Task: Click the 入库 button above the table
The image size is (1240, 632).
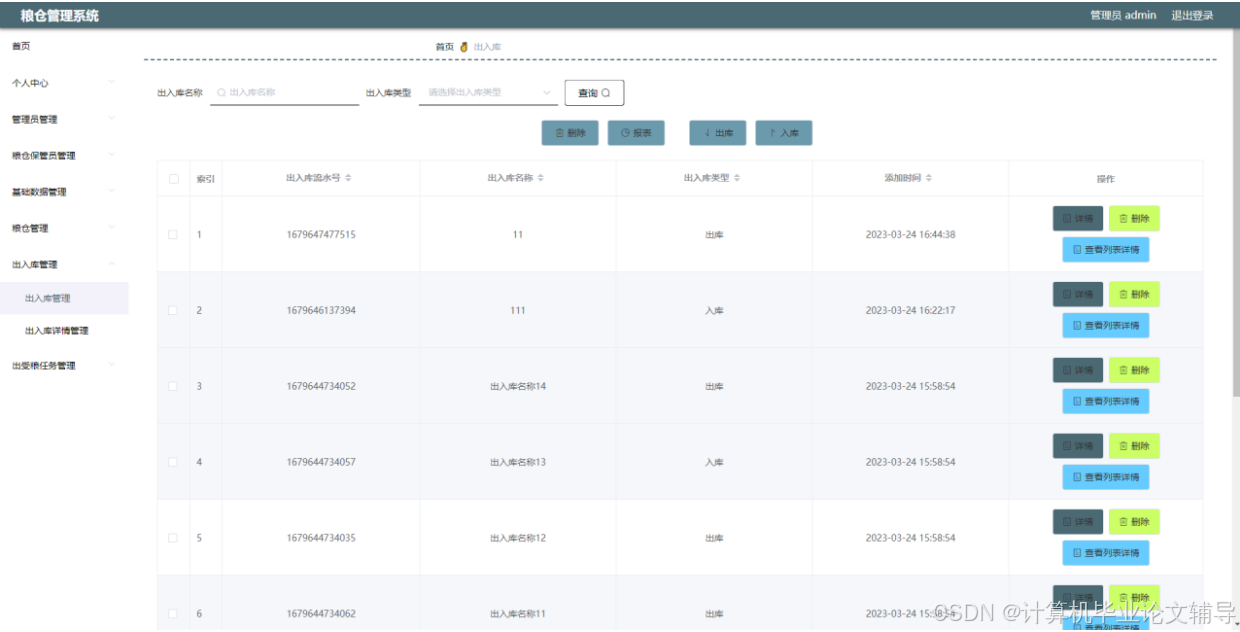Action: (783, 133)
